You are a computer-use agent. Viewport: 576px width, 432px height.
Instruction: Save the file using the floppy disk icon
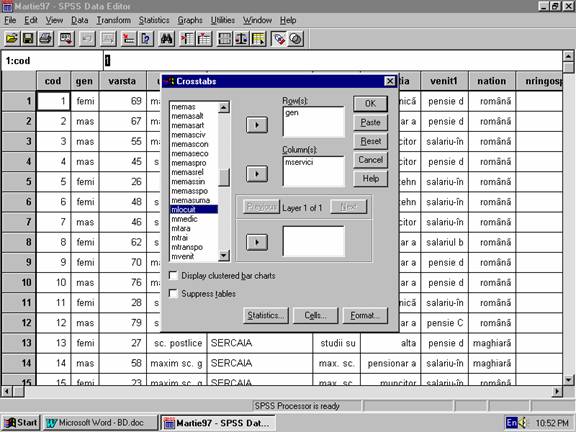[x=28, y=39]
